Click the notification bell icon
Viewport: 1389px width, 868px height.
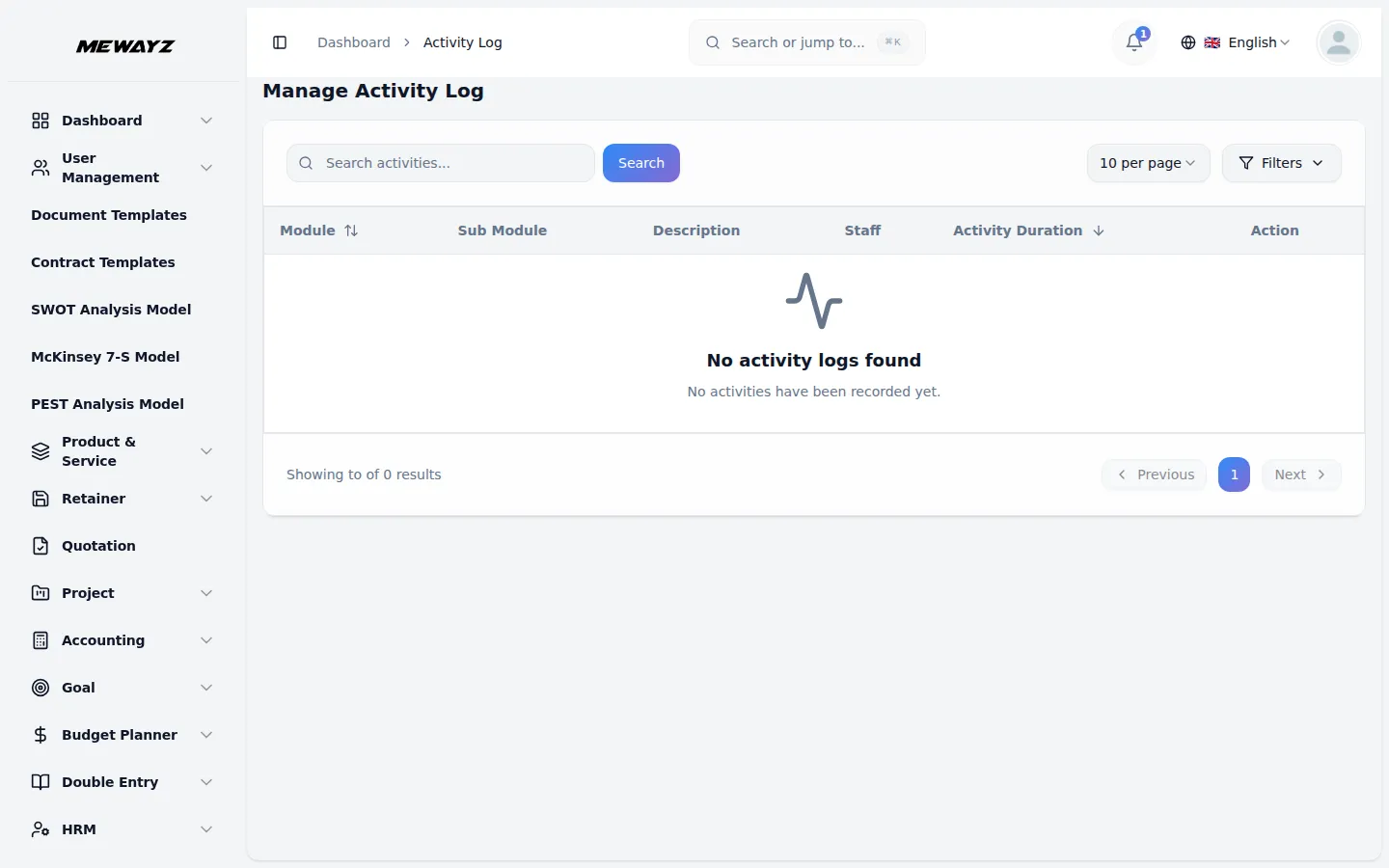tap(1132, 42)
